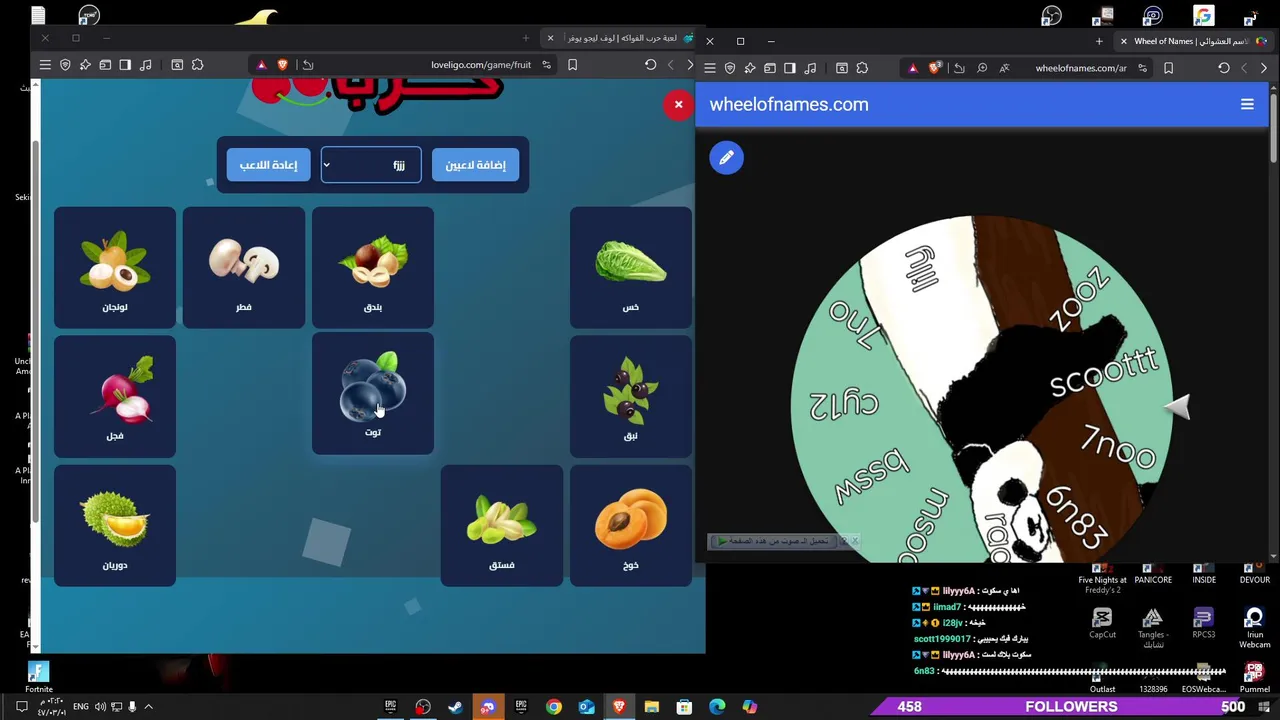Open the extensions puzzle icon in the loveligo window
This screenshot has height=720, width=1280.
coord(197,65)
